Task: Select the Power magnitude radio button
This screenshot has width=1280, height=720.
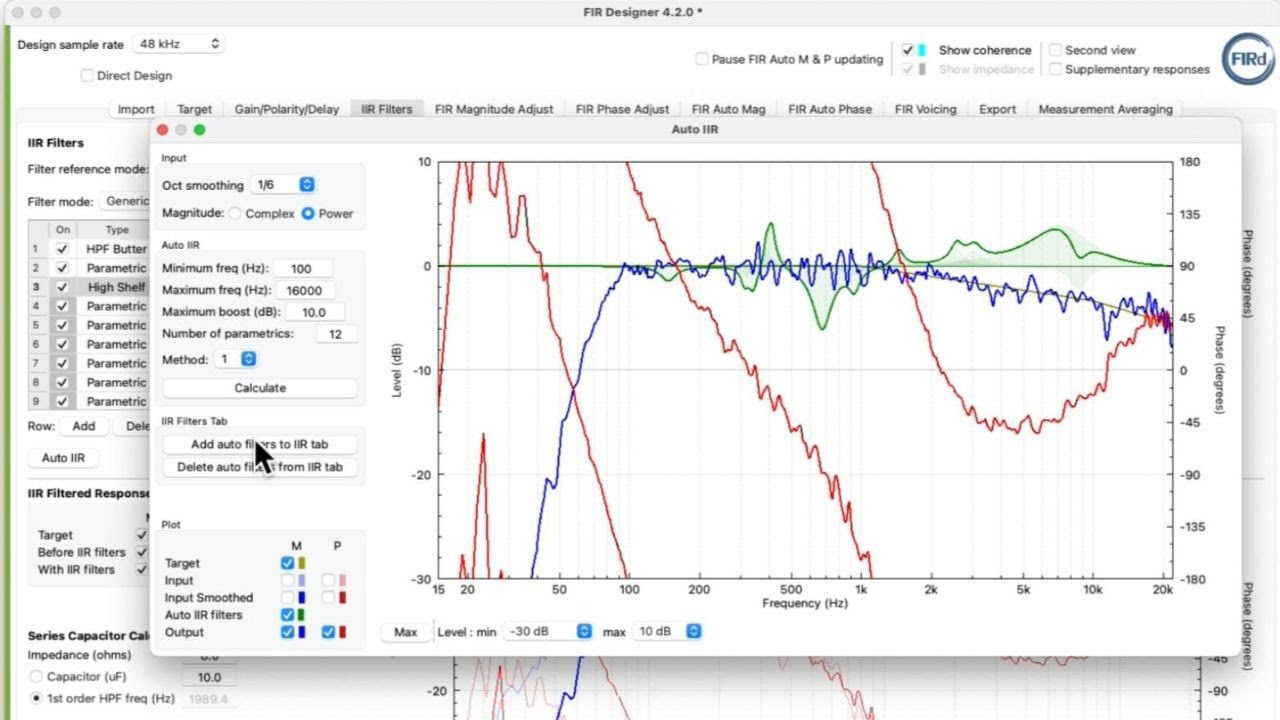Action: click(308, 213)
